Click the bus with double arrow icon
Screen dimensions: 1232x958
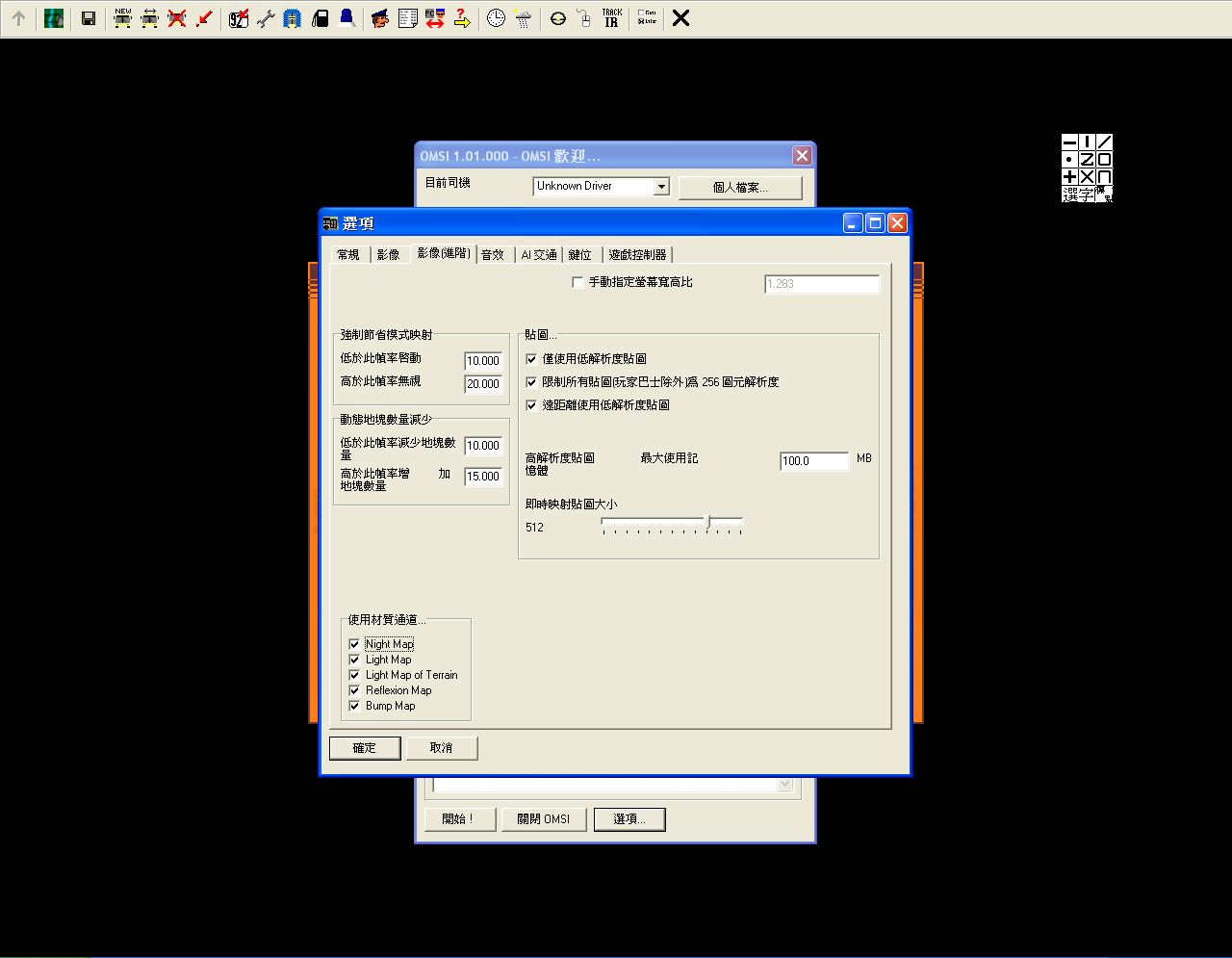150,18
